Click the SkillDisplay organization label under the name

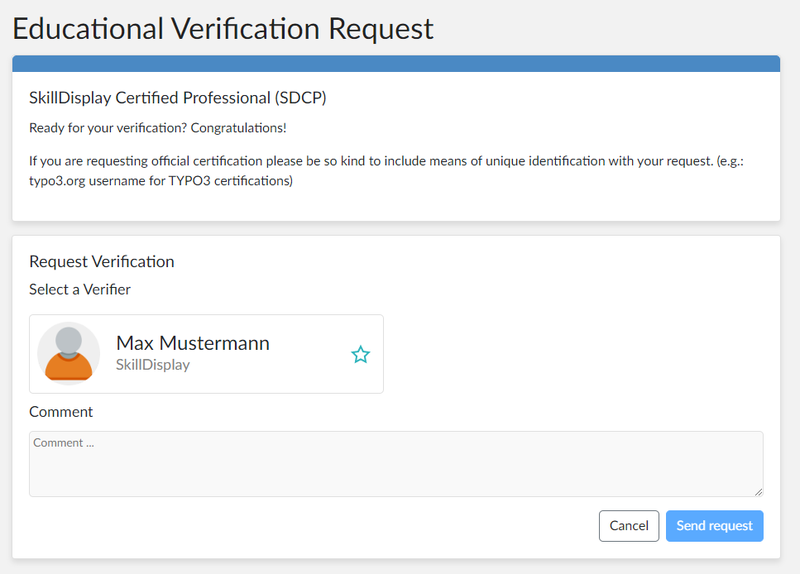[153, 365]
